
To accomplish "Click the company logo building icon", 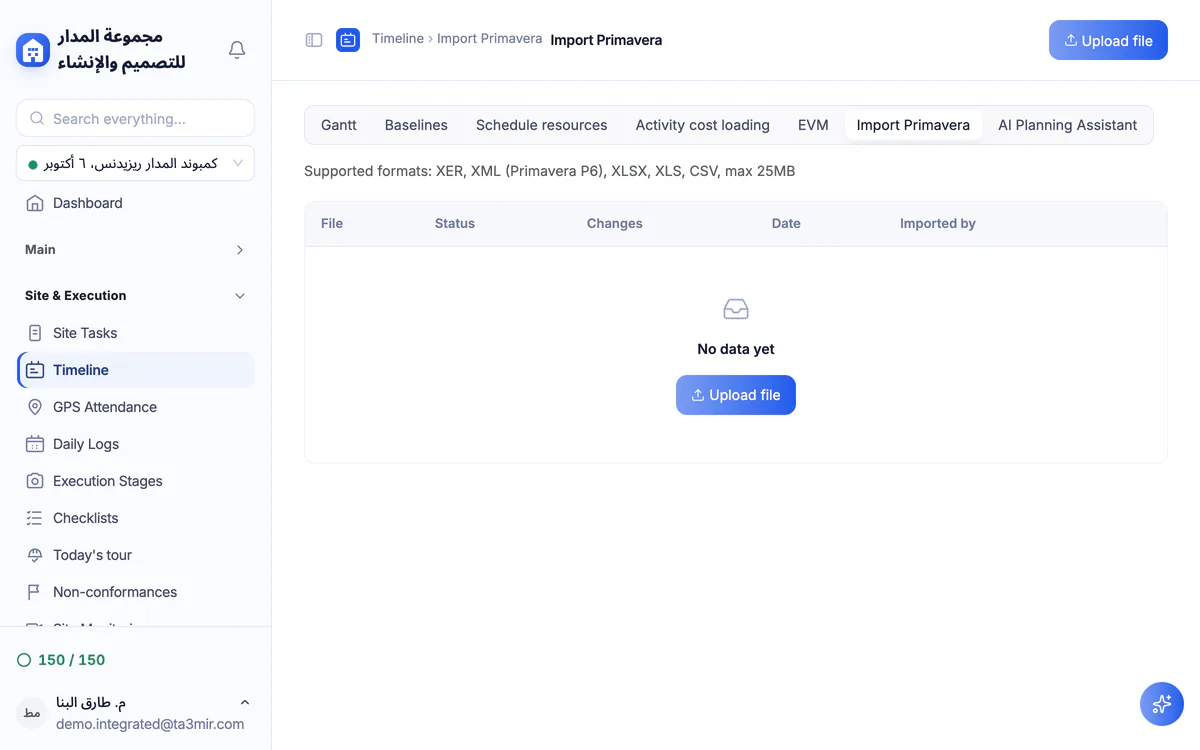I will coord(33,50).
